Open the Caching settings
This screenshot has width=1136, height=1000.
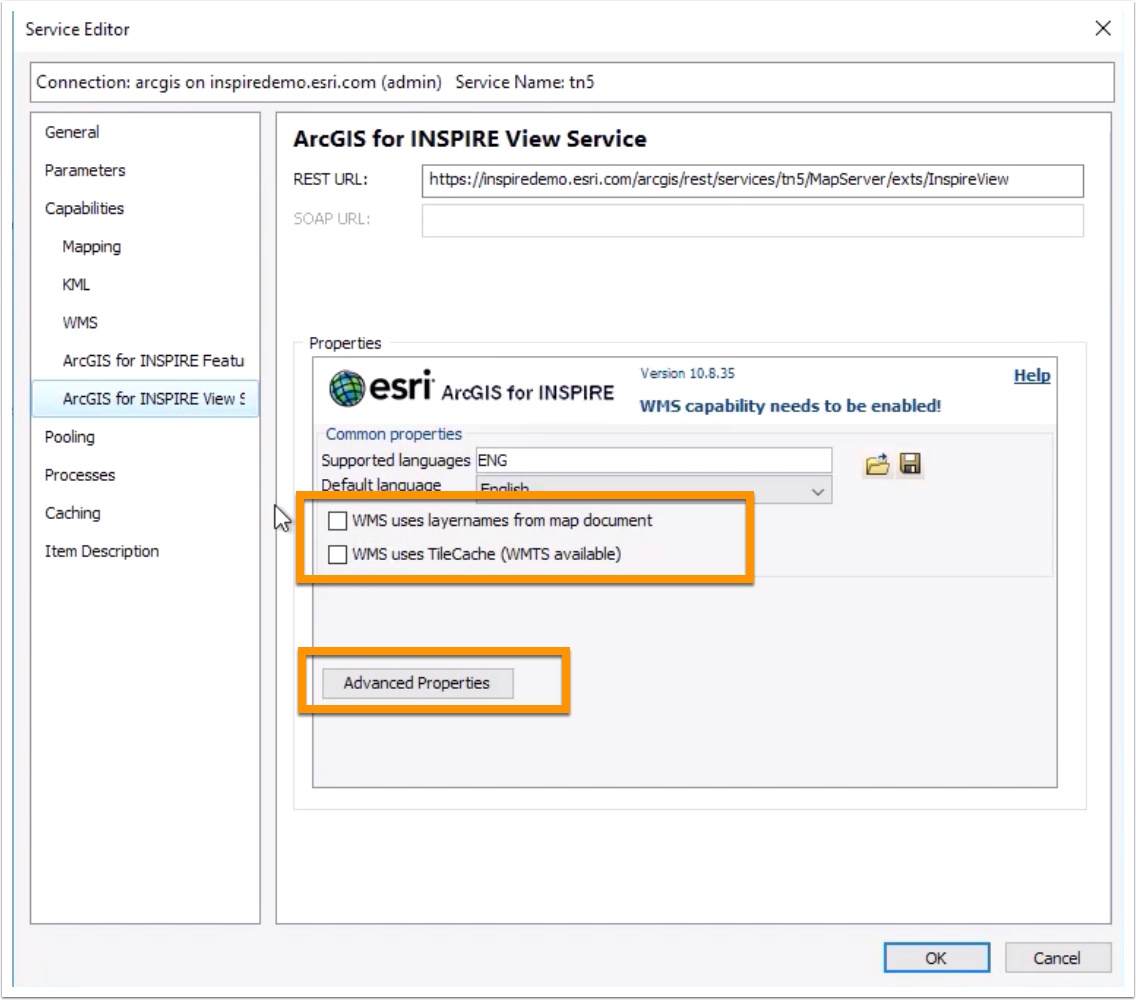point(72,513)
